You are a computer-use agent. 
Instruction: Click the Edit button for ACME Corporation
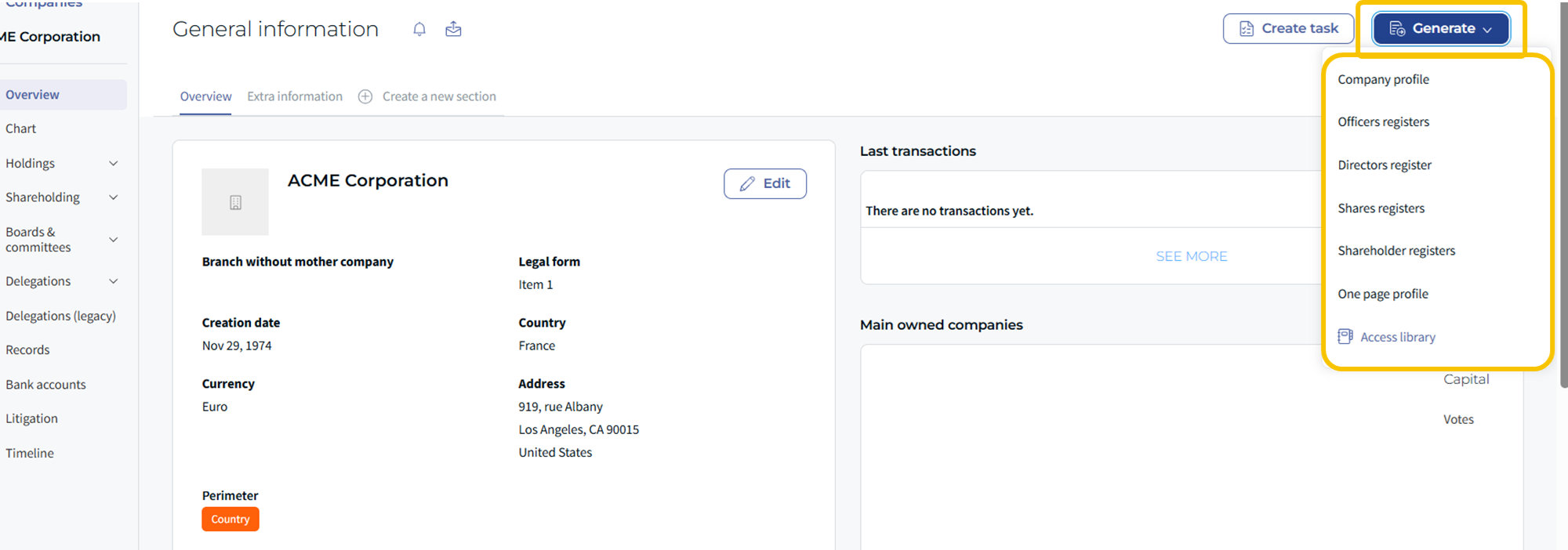pos(765,183)
